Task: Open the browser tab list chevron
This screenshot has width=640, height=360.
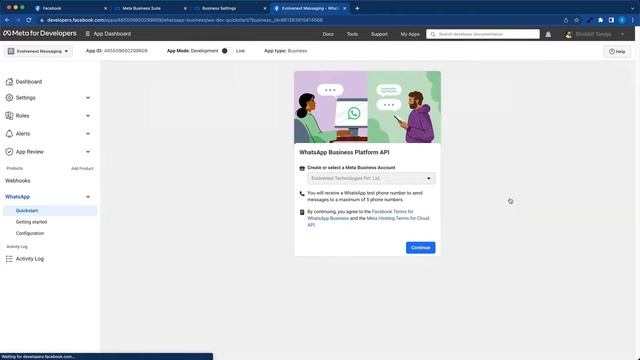Action: tap(632, 8)
